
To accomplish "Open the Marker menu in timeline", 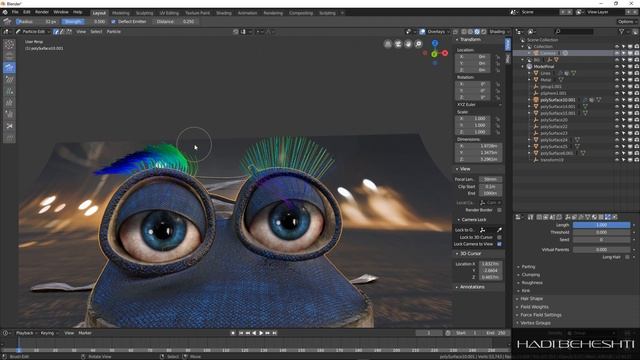I will (x=84, y=333).
